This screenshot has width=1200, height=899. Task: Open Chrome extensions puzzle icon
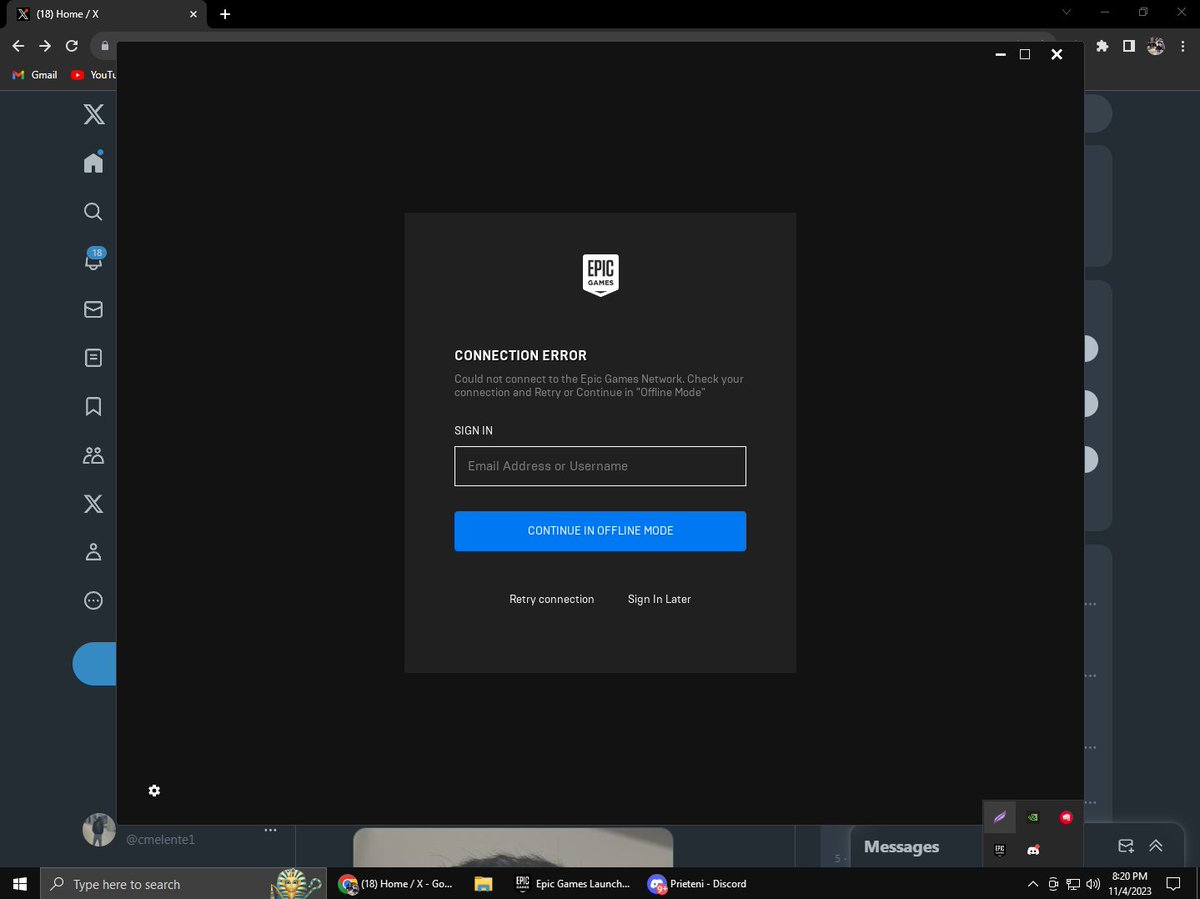click(1103, 46)
